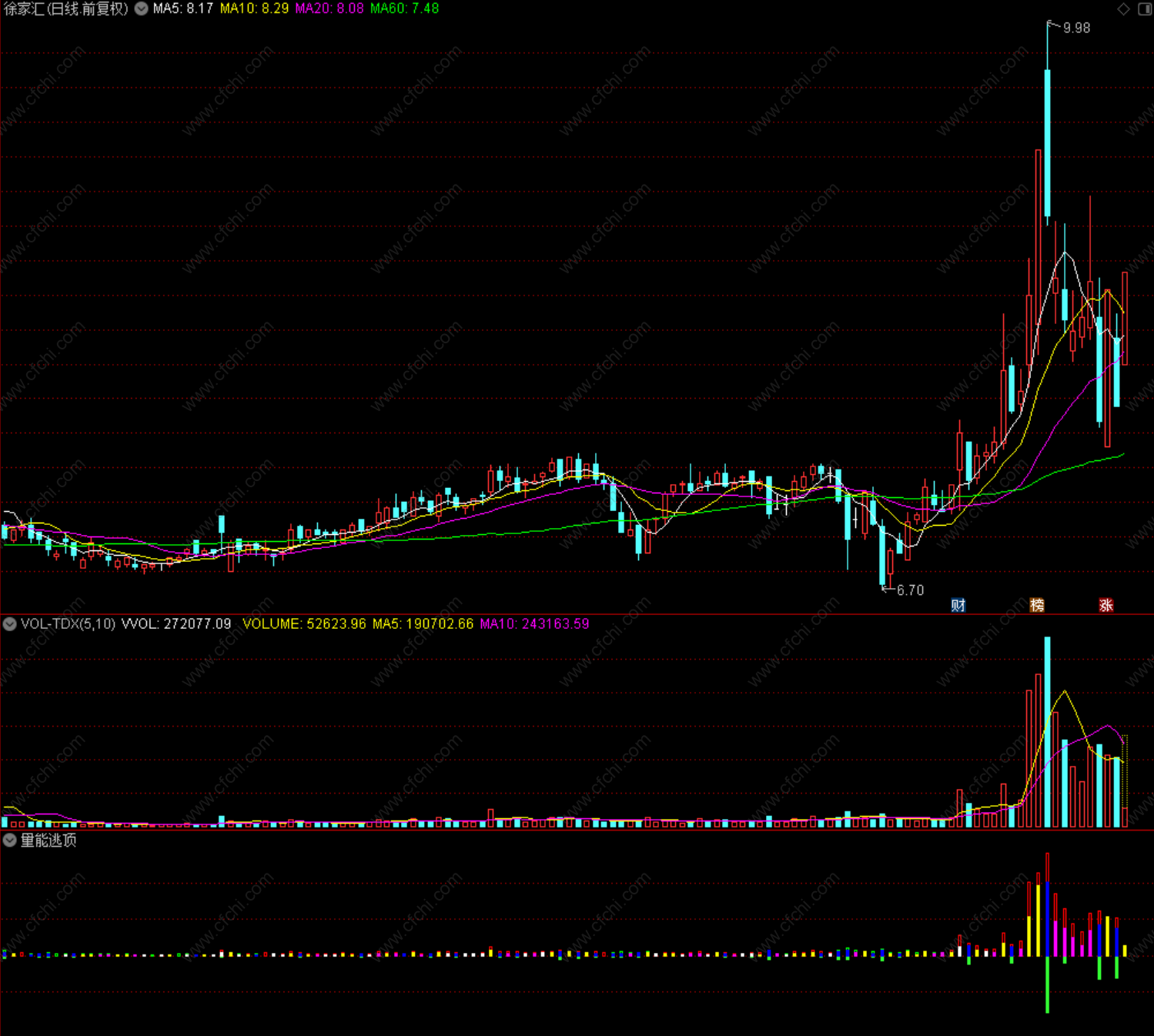Select the MA20: 8.08 label
Viewport: 1154px width, 1036px height.
point(329,9)
